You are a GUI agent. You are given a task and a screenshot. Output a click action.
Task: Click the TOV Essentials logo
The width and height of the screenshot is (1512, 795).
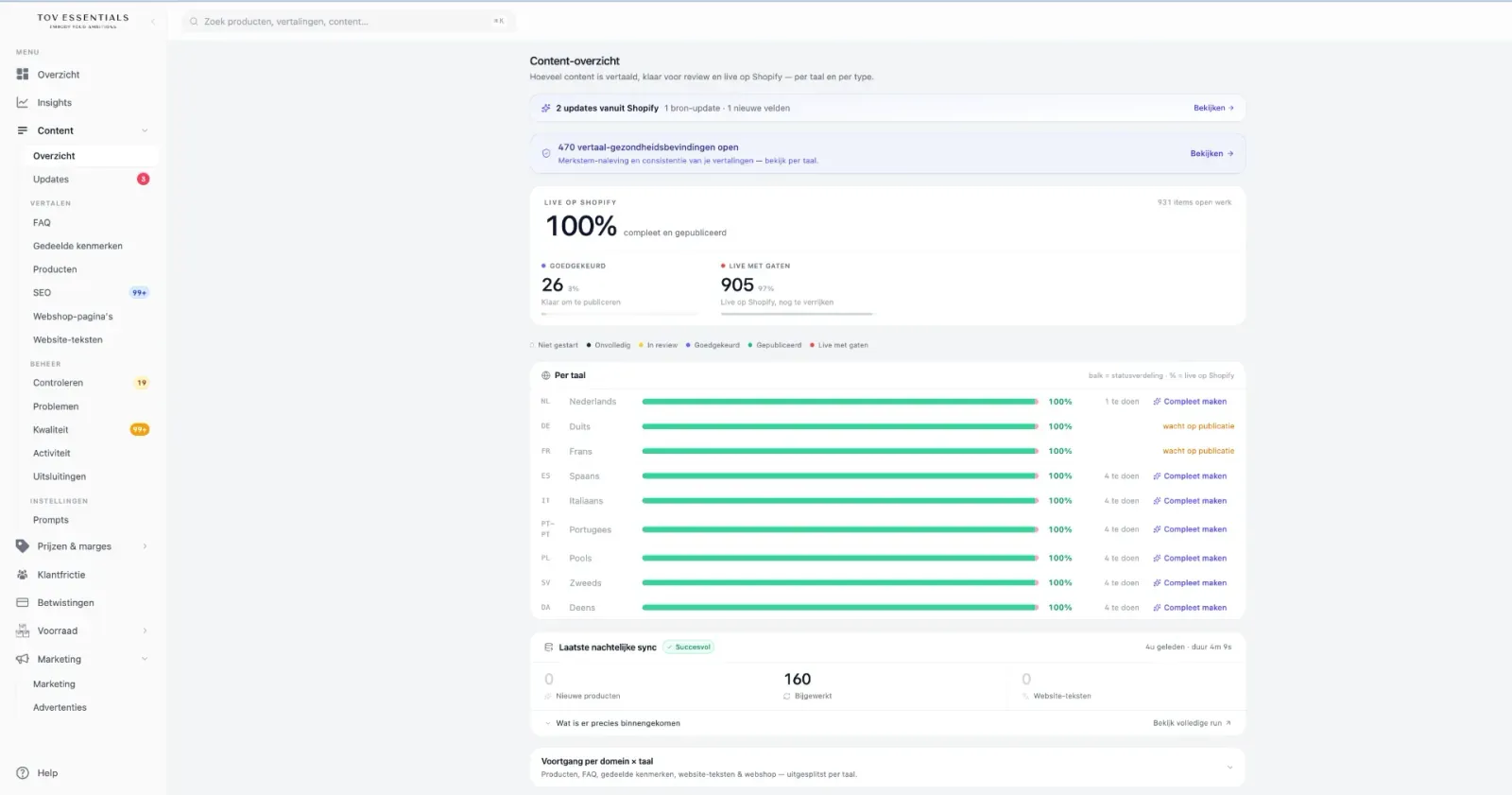click(x=83, y=21)
